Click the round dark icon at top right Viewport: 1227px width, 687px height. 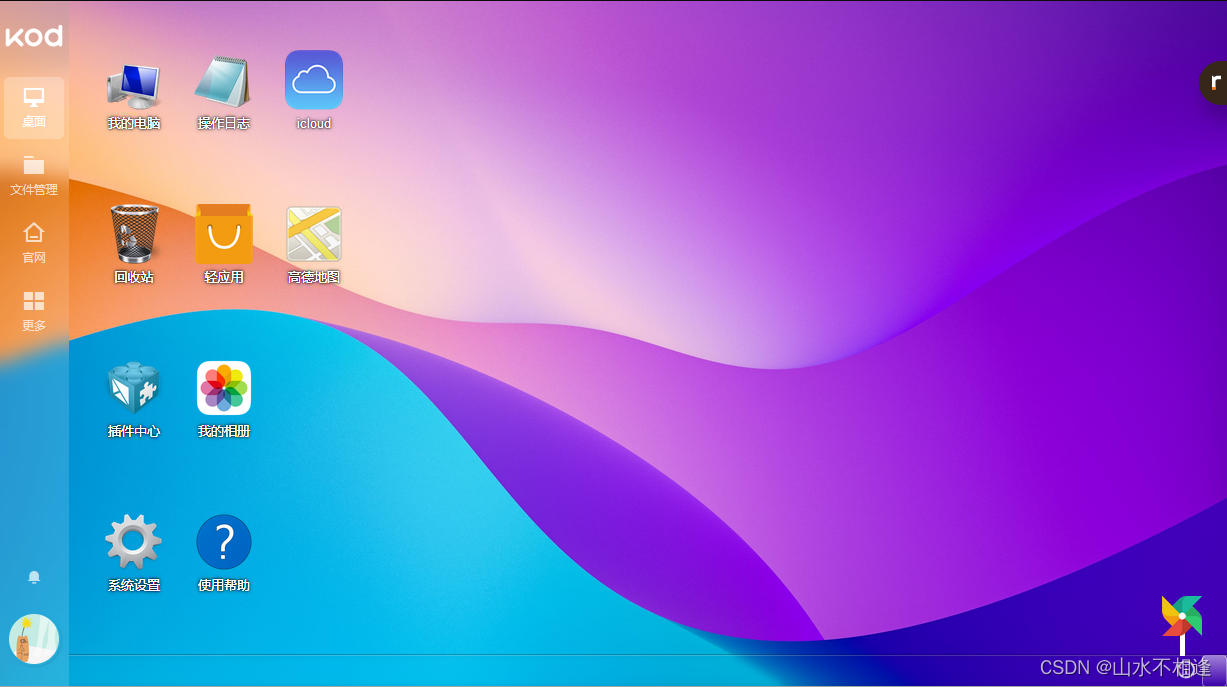(1214, 83)
